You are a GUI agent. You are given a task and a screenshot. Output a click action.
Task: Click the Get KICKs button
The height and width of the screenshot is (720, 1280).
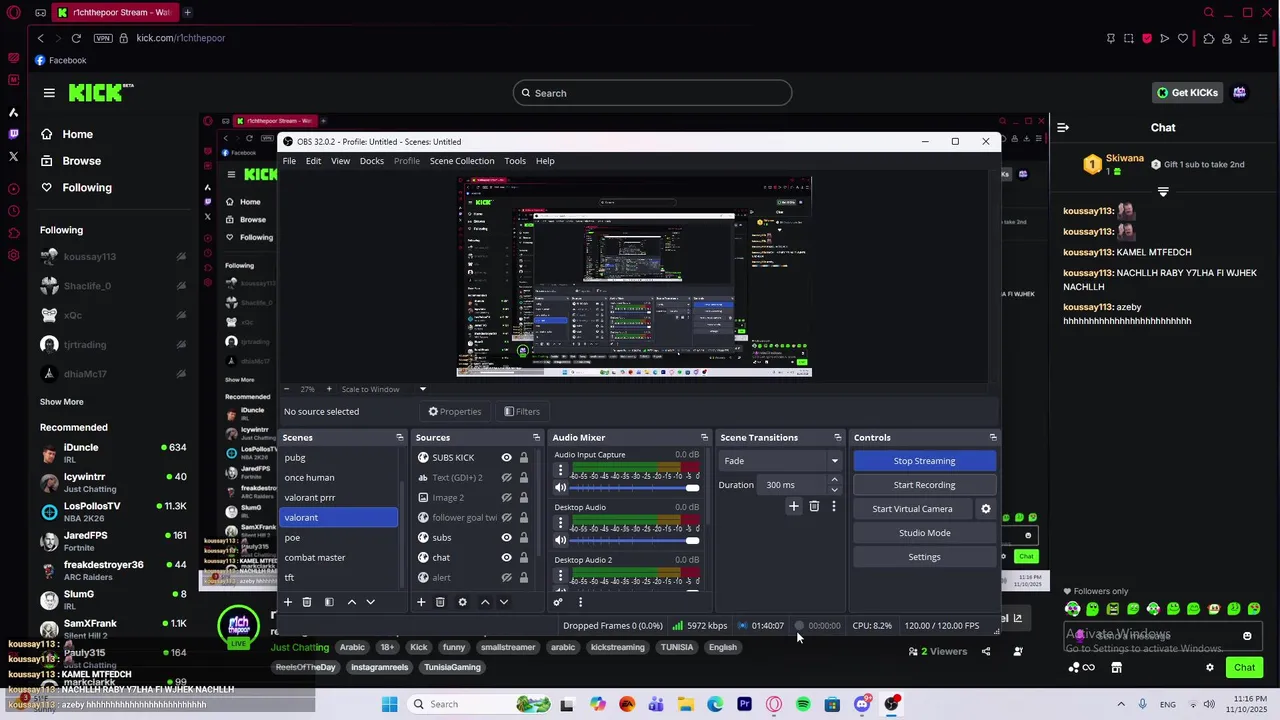point(1187,93)
